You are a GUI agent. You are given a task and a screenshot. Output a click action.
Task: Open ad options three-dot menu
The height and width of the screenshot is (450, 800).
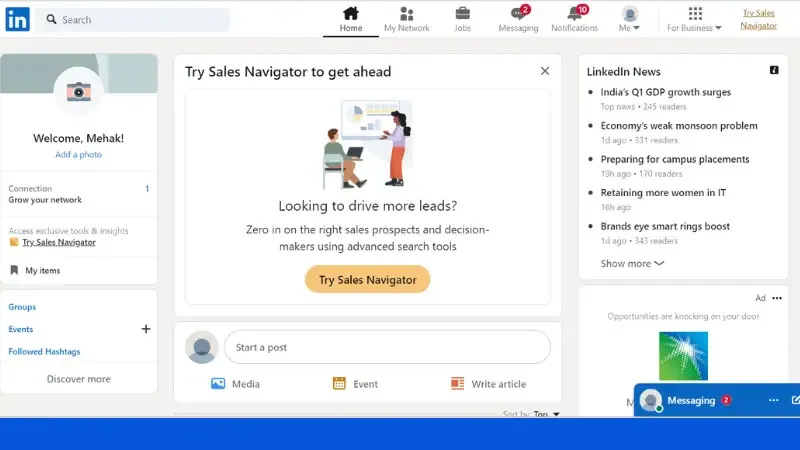pyautogui.click(x=777, y=298)
